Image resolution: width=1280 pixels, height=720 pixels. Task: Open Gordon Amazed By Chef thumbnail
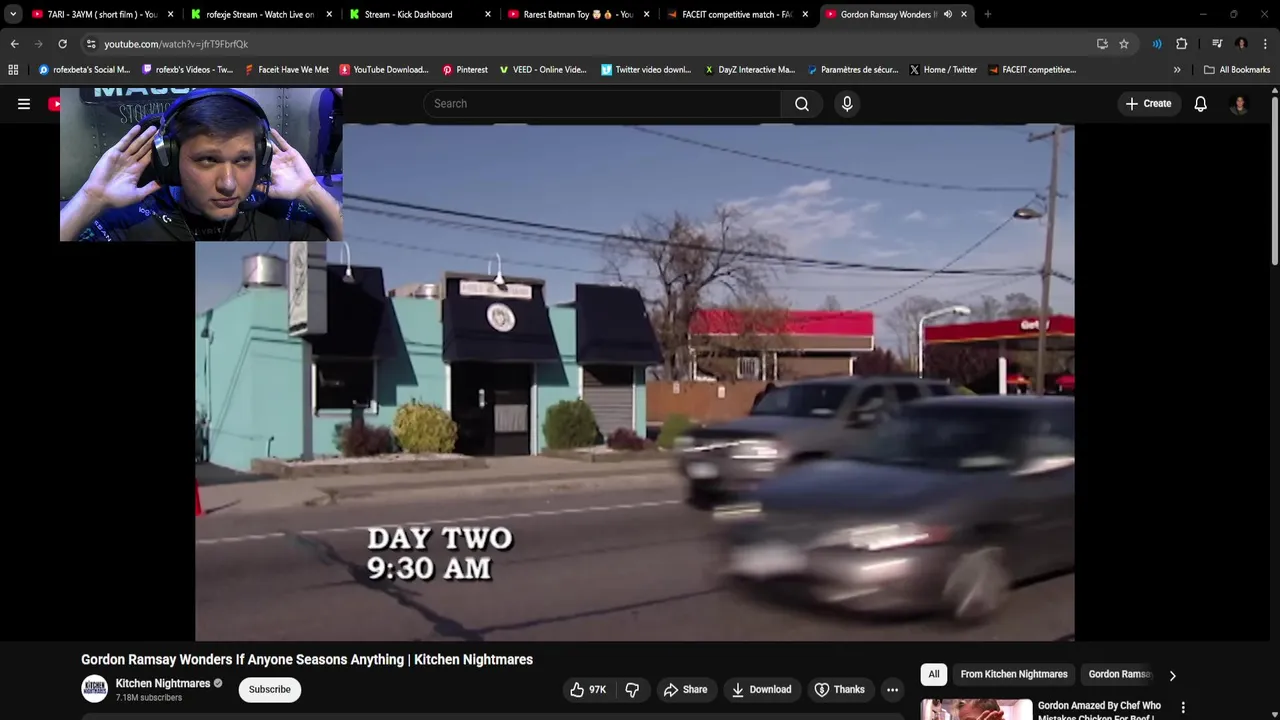(x=976, y=709)
